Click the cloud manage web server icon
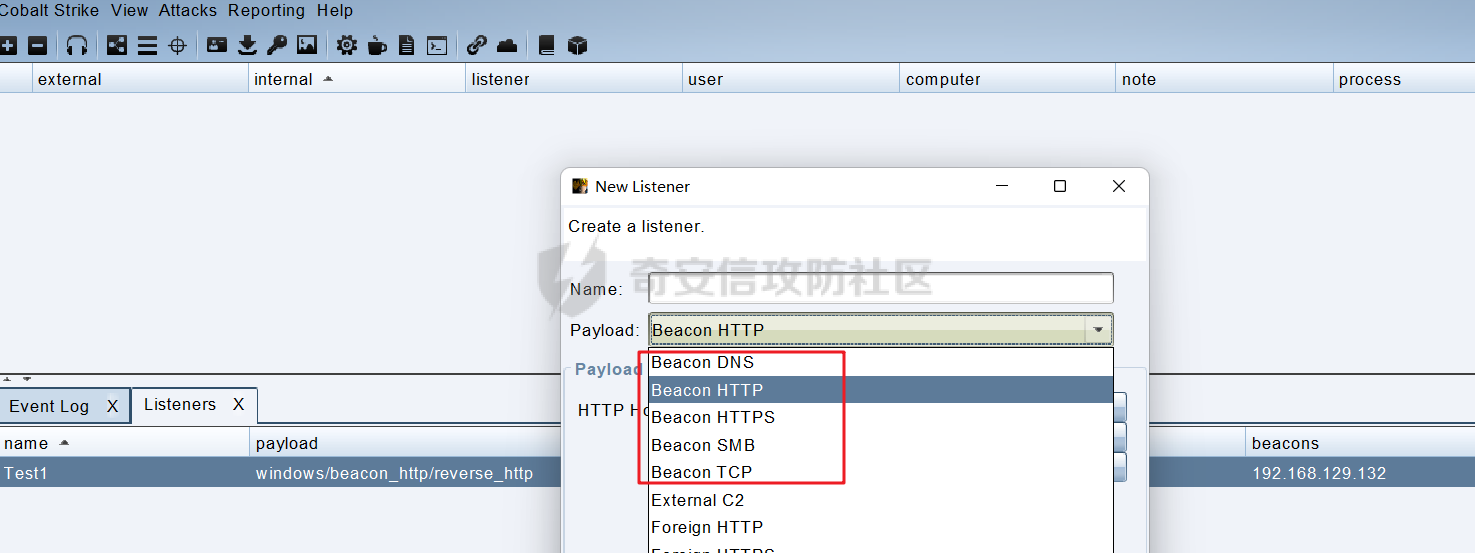The height and width of the screenshot is (553, 1475). click(x=507, y=45)
